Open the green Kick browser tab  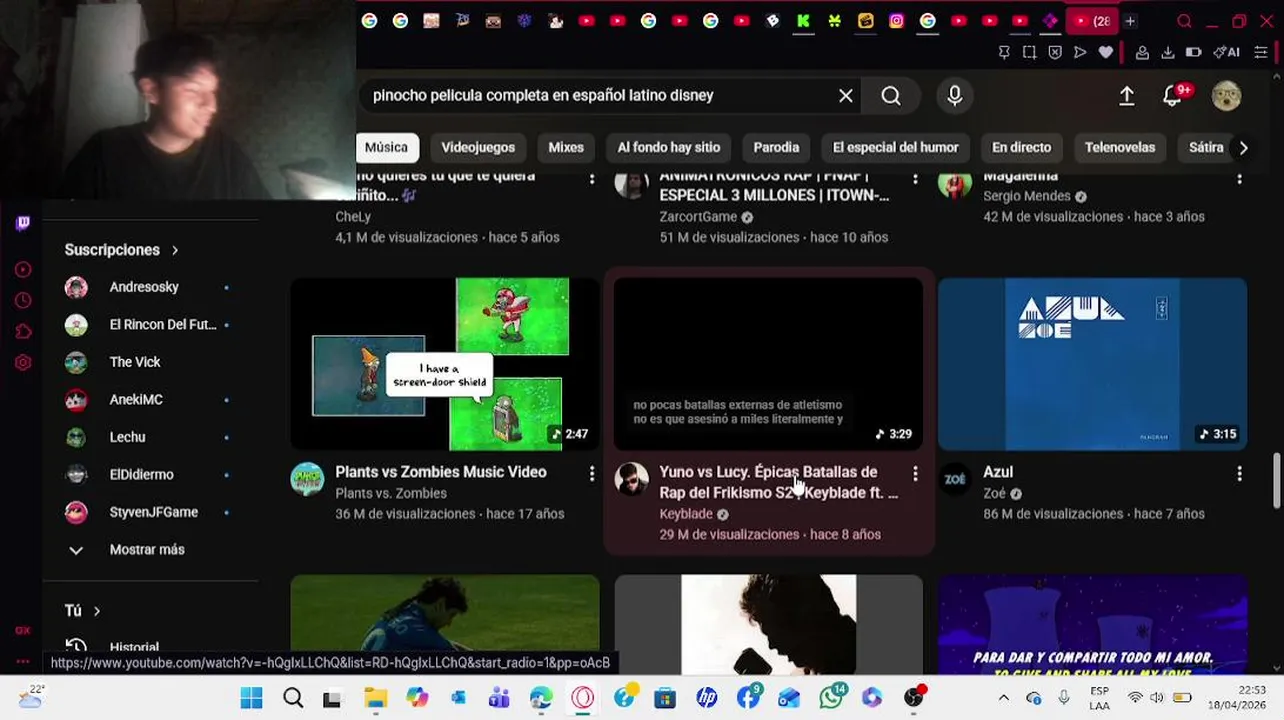pos(803,21)
